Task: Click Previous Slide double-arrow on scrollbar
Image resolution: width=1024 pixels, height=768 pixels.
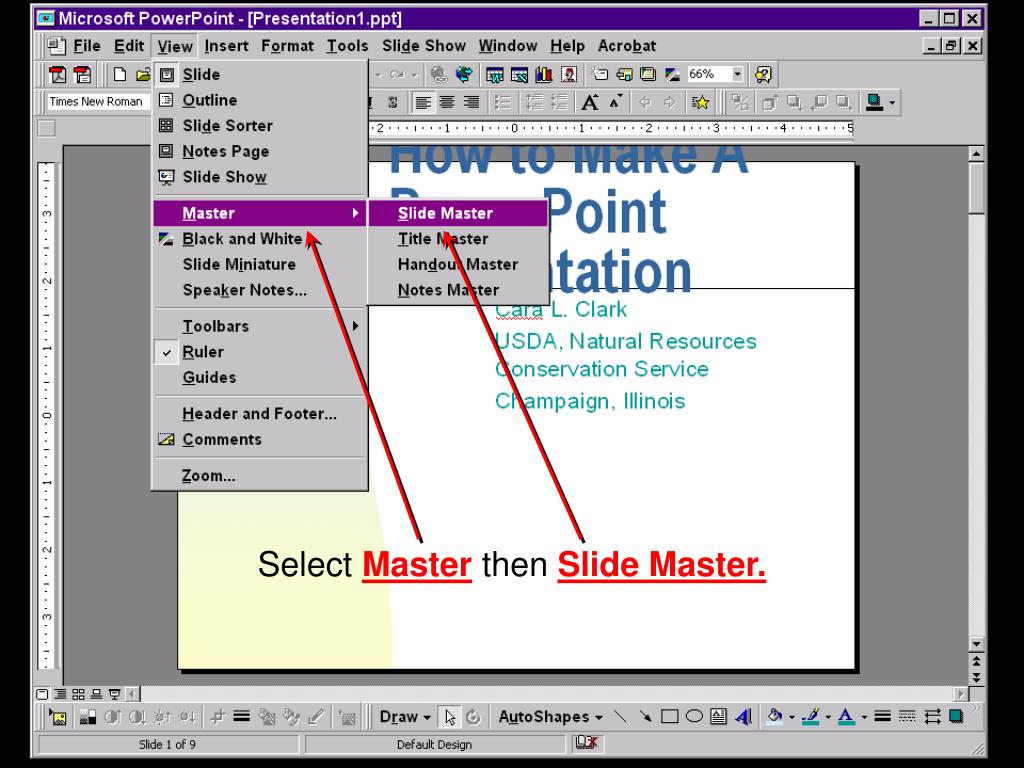Action: coord(976,662)
